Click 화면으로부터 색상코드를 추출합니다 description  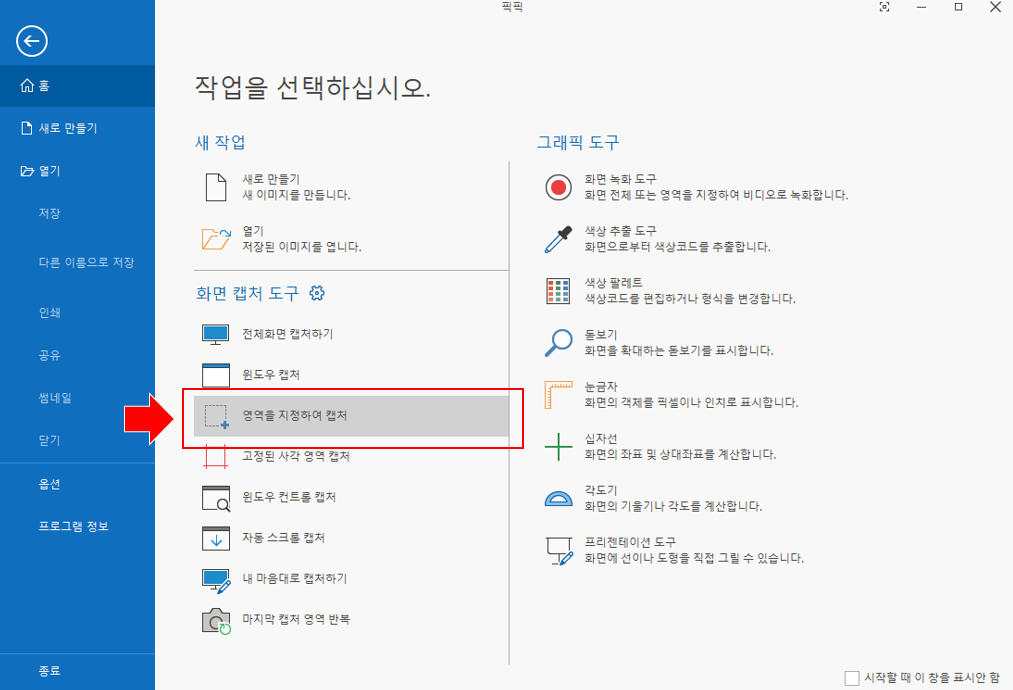(678, 247)
